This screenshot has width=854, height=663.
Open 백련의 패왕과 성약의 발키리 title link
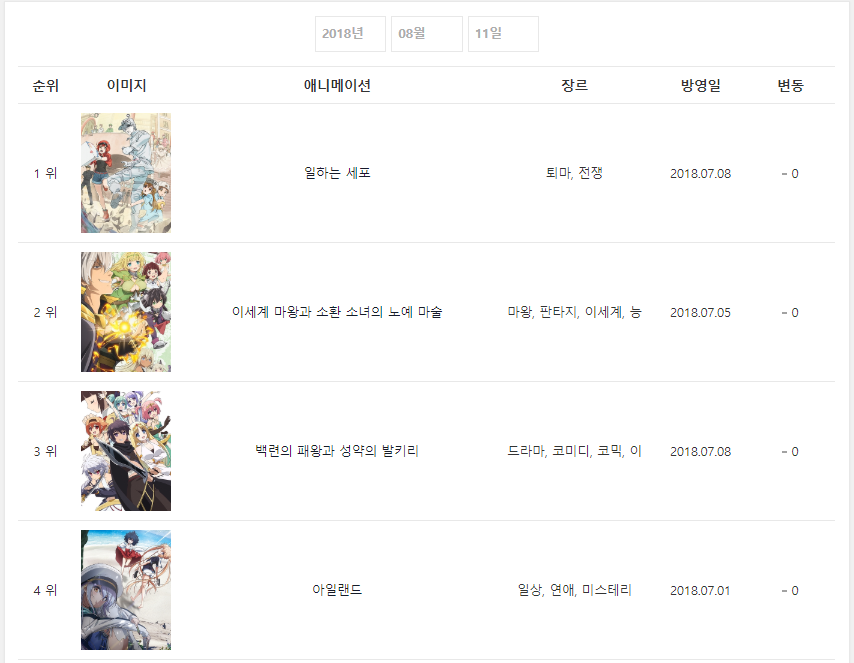337,451
